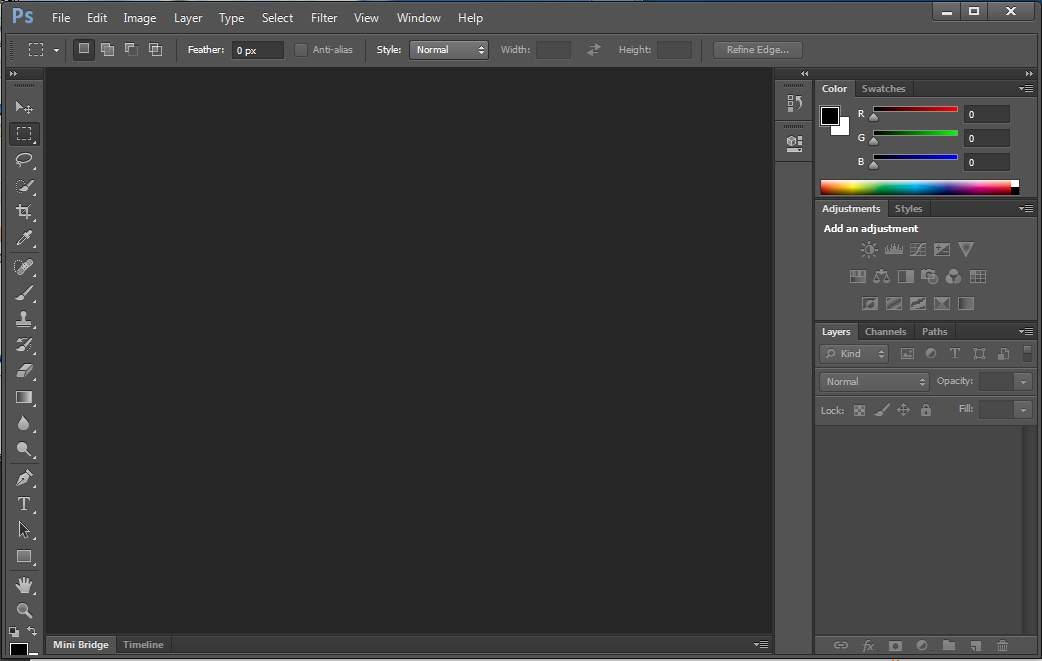
Task: Open the Filter menu
Action: (324, 18)
